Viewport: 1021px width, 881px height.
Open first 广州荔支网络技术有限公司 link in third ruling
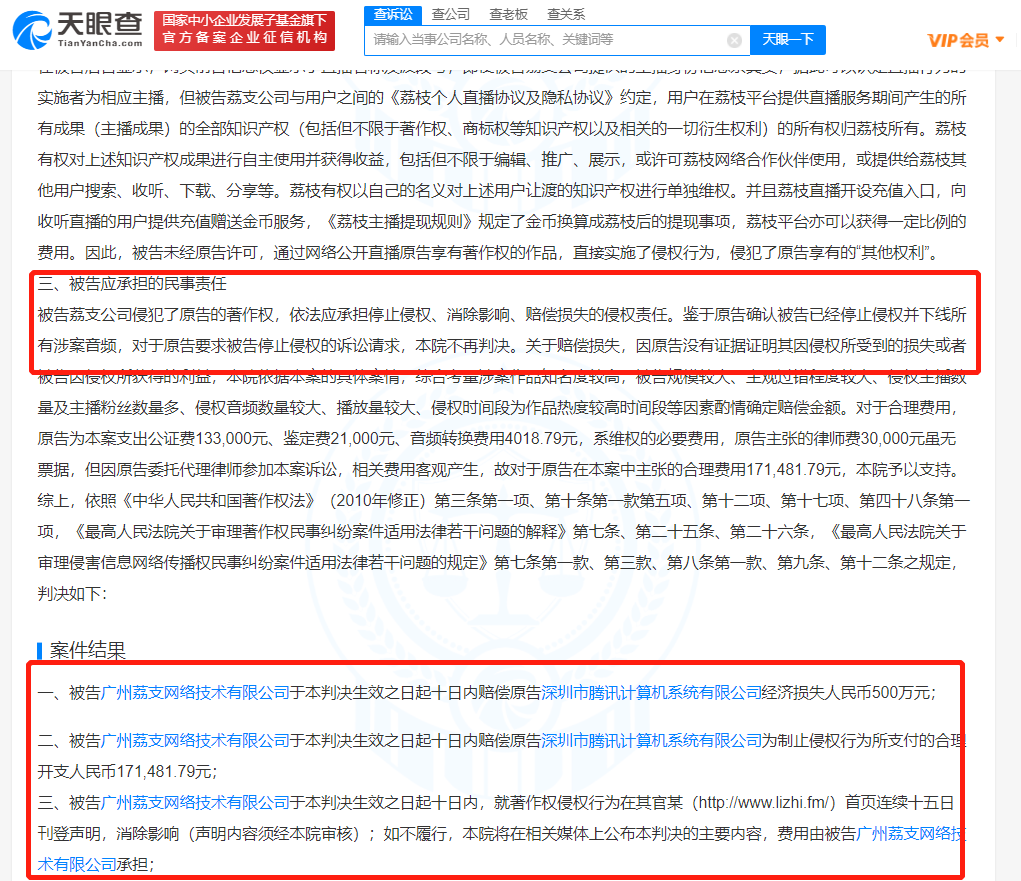click(194, 802)
